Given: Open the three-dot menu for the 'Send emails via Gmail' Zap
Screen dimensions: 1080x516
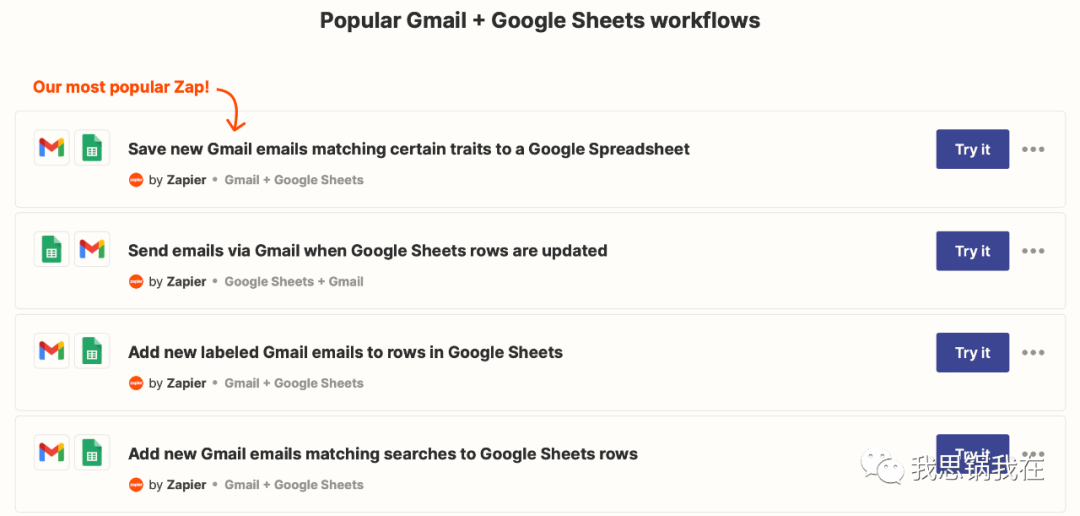Looking at the screenshot, I should tap(1033, 251).
